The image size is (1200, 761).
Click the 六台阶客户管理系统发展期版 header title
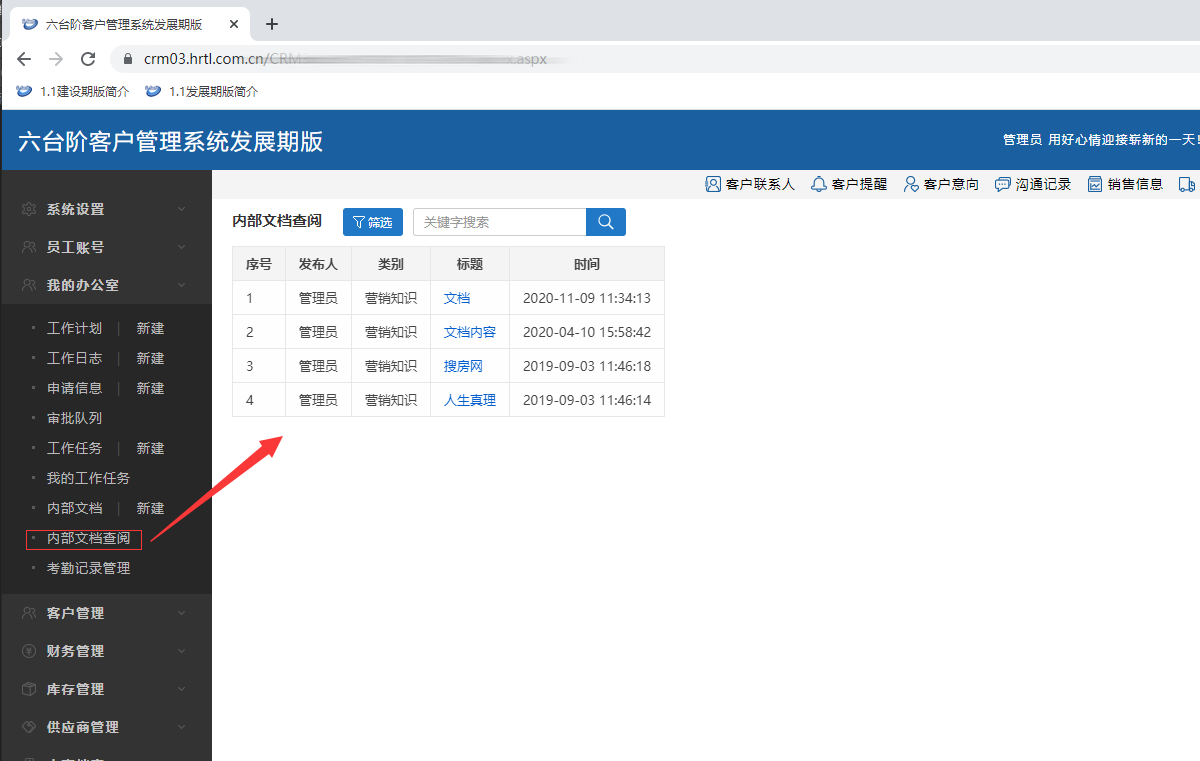click(171, 141)
